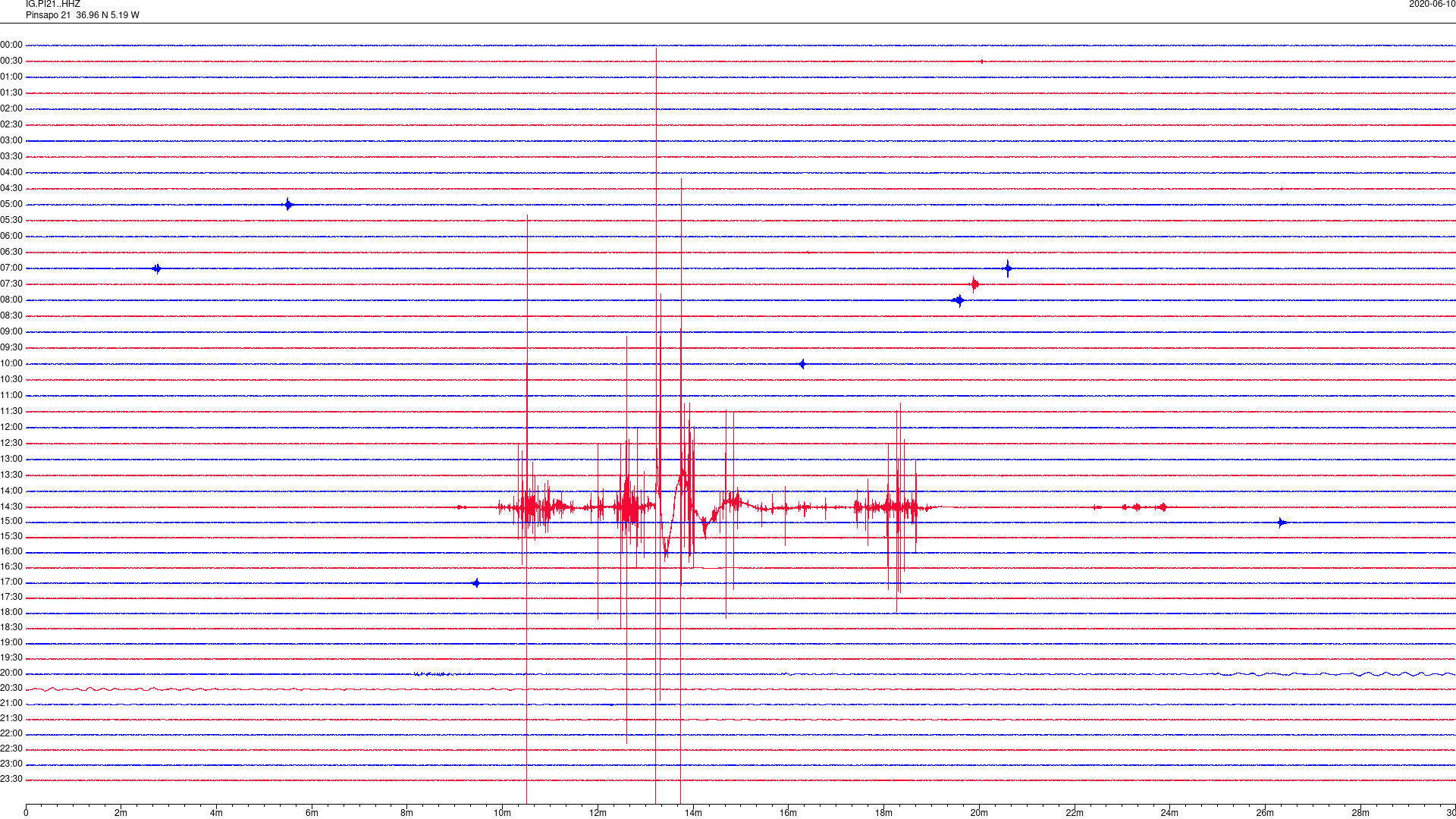Click the first blue event on the 07:00 trace
The image size is (1456, 819).
157,268
